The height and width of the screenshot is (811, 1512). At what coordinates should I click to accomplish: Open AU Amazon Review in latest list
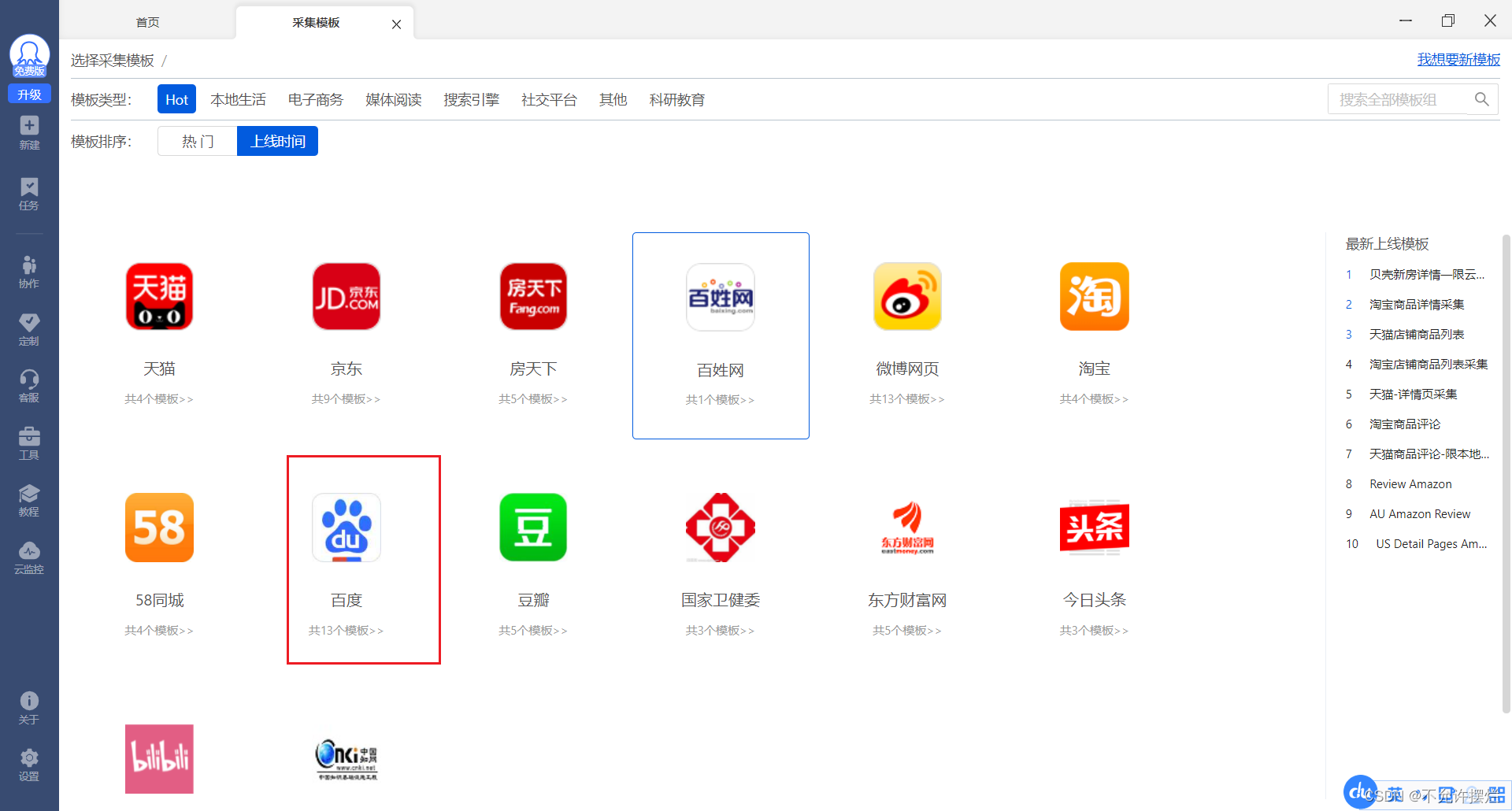coord(1420,514)
